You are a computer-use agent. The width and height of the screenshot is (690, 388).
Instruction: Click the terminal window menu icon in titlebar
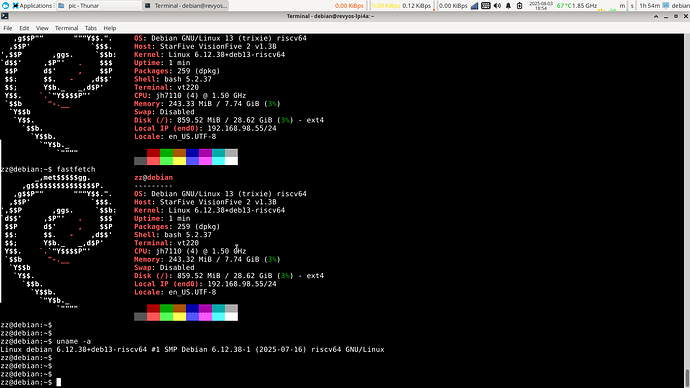[x=4, y=16]
